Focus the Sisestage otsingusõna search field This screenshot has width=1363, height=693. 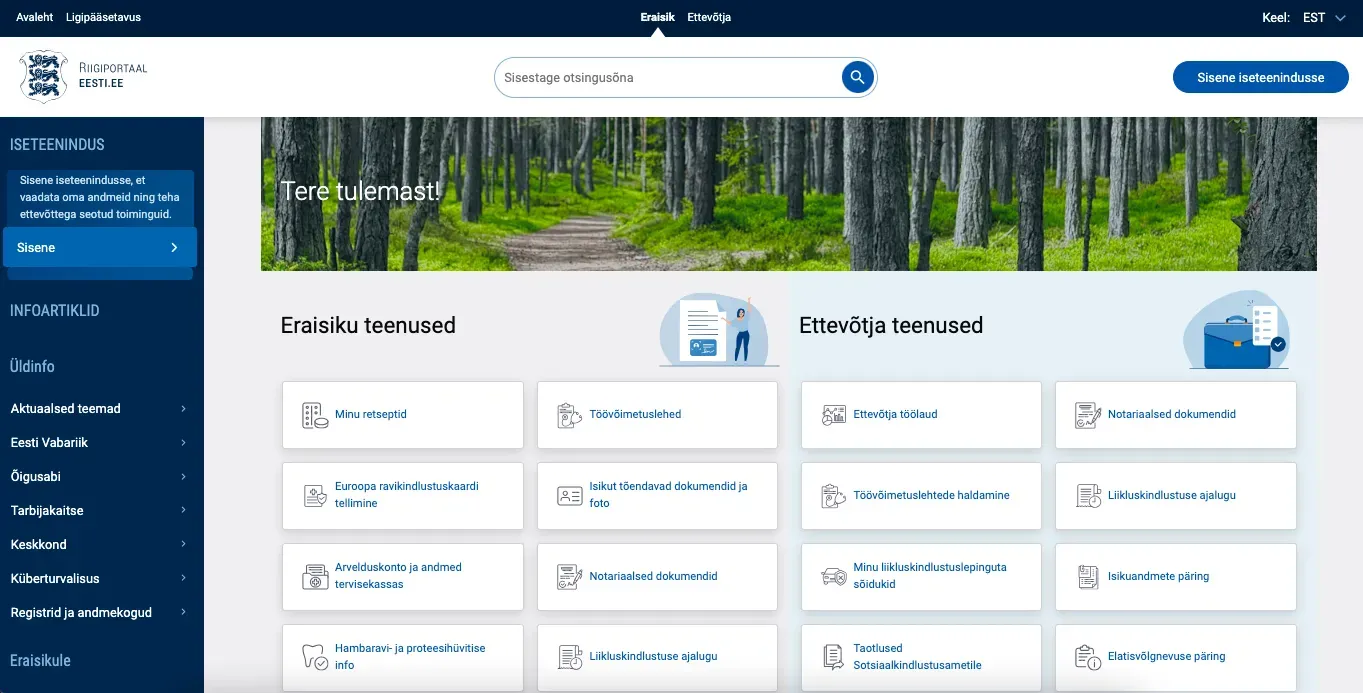coord(668,77)
